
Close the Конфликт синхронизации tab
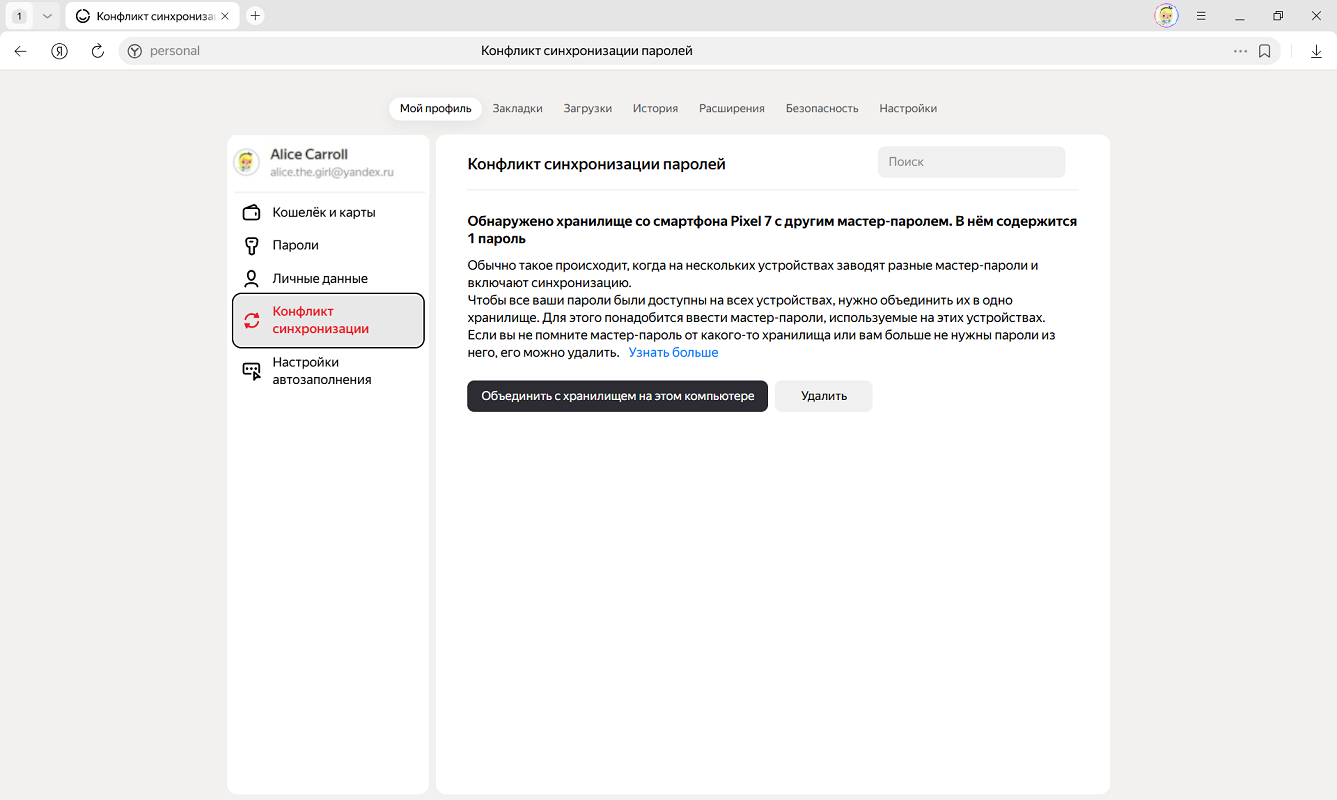225,16
